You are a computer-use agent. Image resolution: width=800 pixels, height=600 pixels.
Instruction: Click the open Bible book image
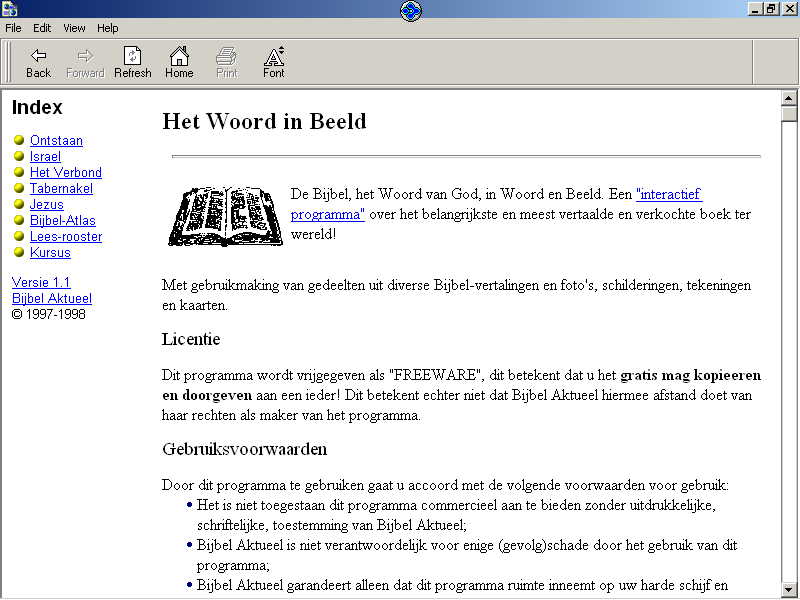226,216
